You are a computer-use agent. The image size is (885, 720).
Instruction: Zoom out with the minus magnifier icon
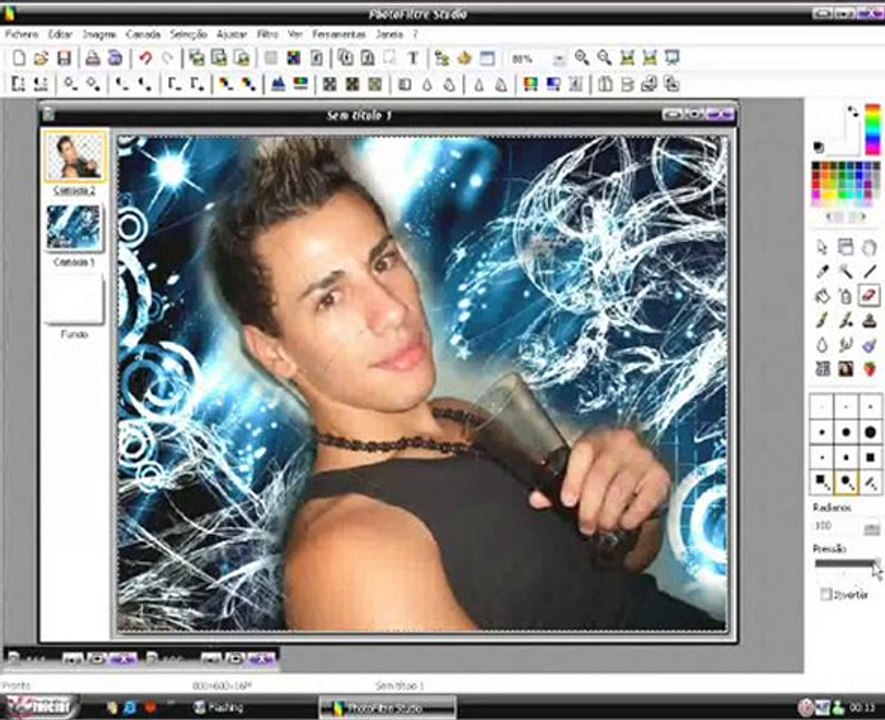point(604,58)
